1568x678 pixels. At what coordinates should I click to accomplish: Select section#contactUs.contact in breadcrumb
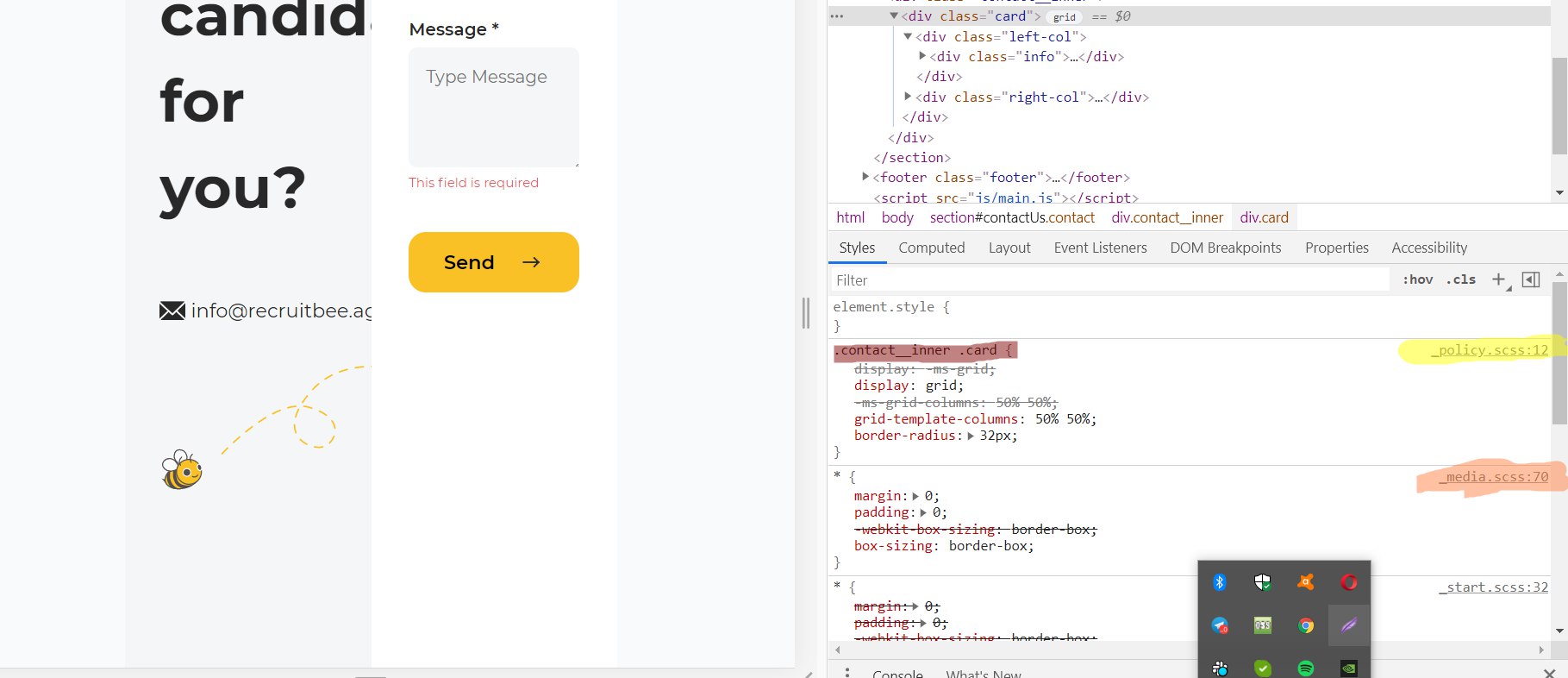[1012, 217]
